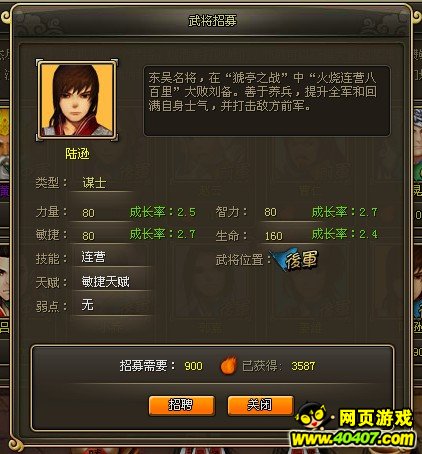This screenshot has width=422, height=454.
Task: Click the 敏捷 growth rate 2.7 text
Action: [x=162, y=234]
